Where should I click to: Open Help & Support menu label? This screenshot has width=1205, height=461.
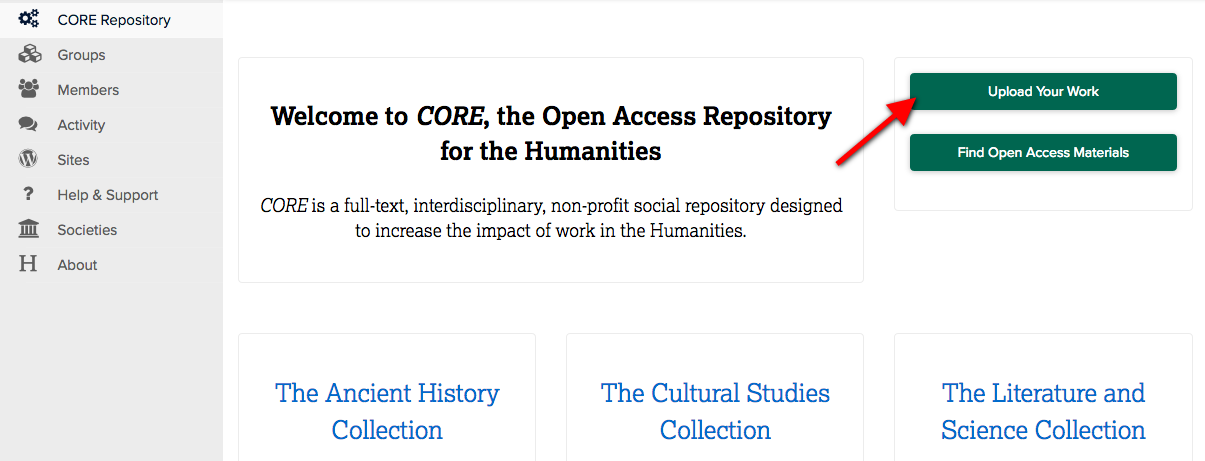click(108, 195)
